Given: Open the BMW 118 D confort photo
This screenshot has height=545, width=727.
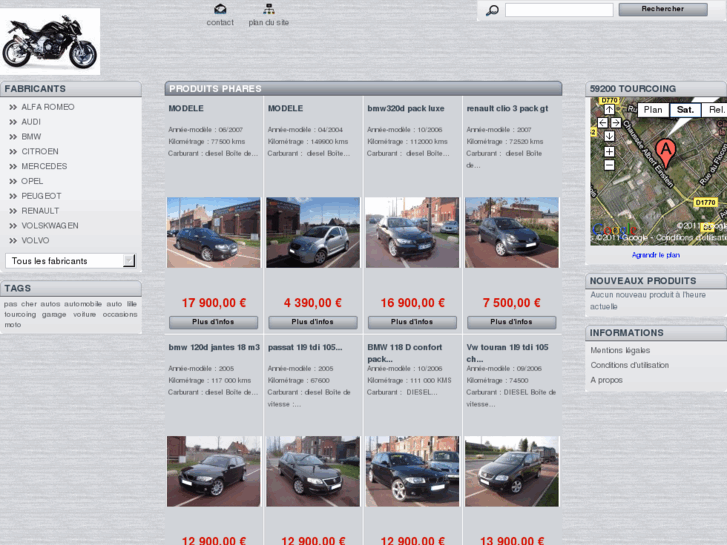Looking at the screenshot, I should click(412, 471).
